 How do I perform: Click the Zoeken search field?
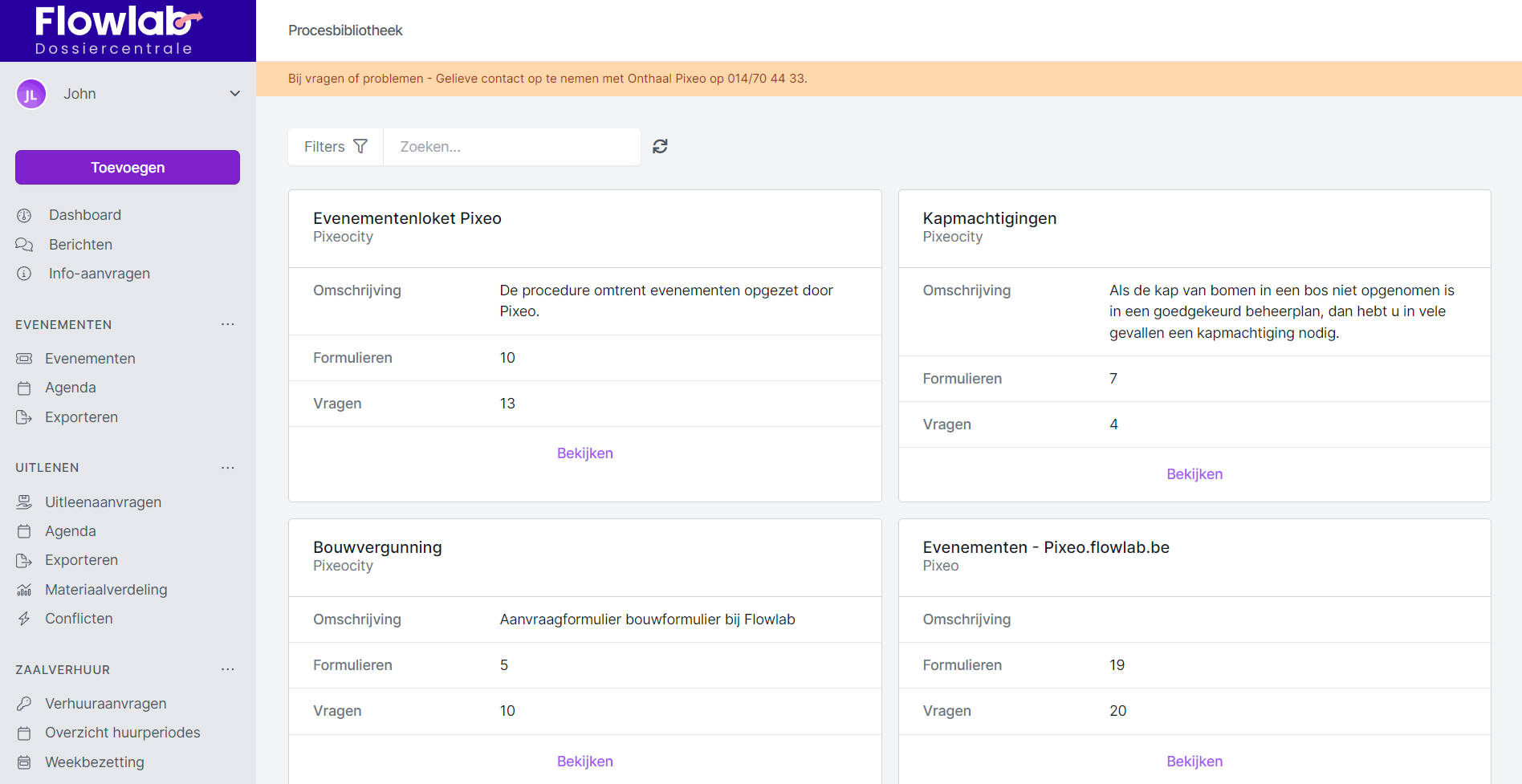coord(511,147)
